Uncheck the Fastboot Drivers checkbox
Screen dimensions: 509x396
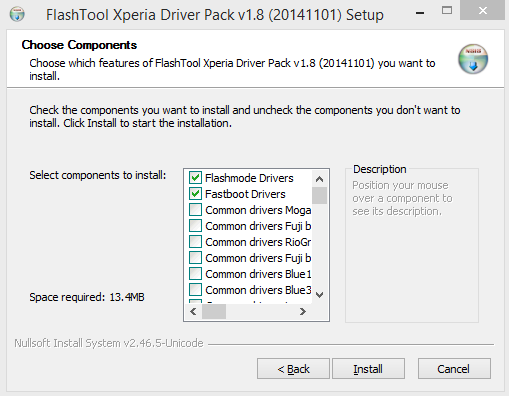click(195, 194)
